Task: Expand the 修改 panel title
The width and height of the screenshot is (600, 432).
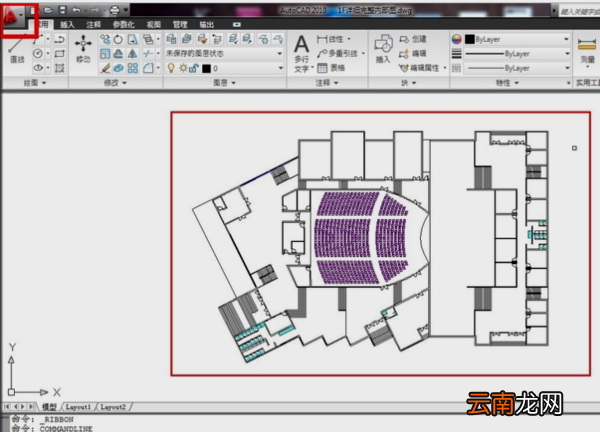Action: tap(115, 83)
